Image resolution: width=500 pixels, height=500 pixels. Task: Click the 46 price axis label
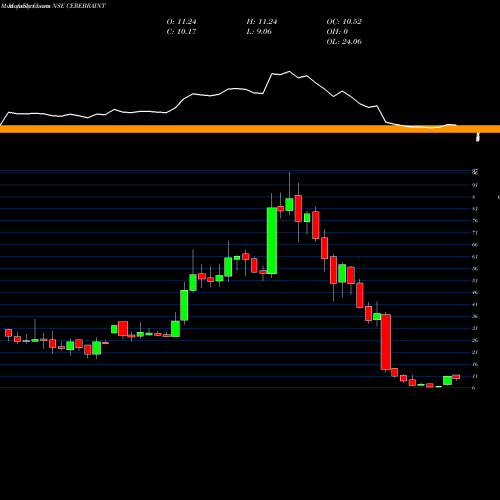[475, 292]
